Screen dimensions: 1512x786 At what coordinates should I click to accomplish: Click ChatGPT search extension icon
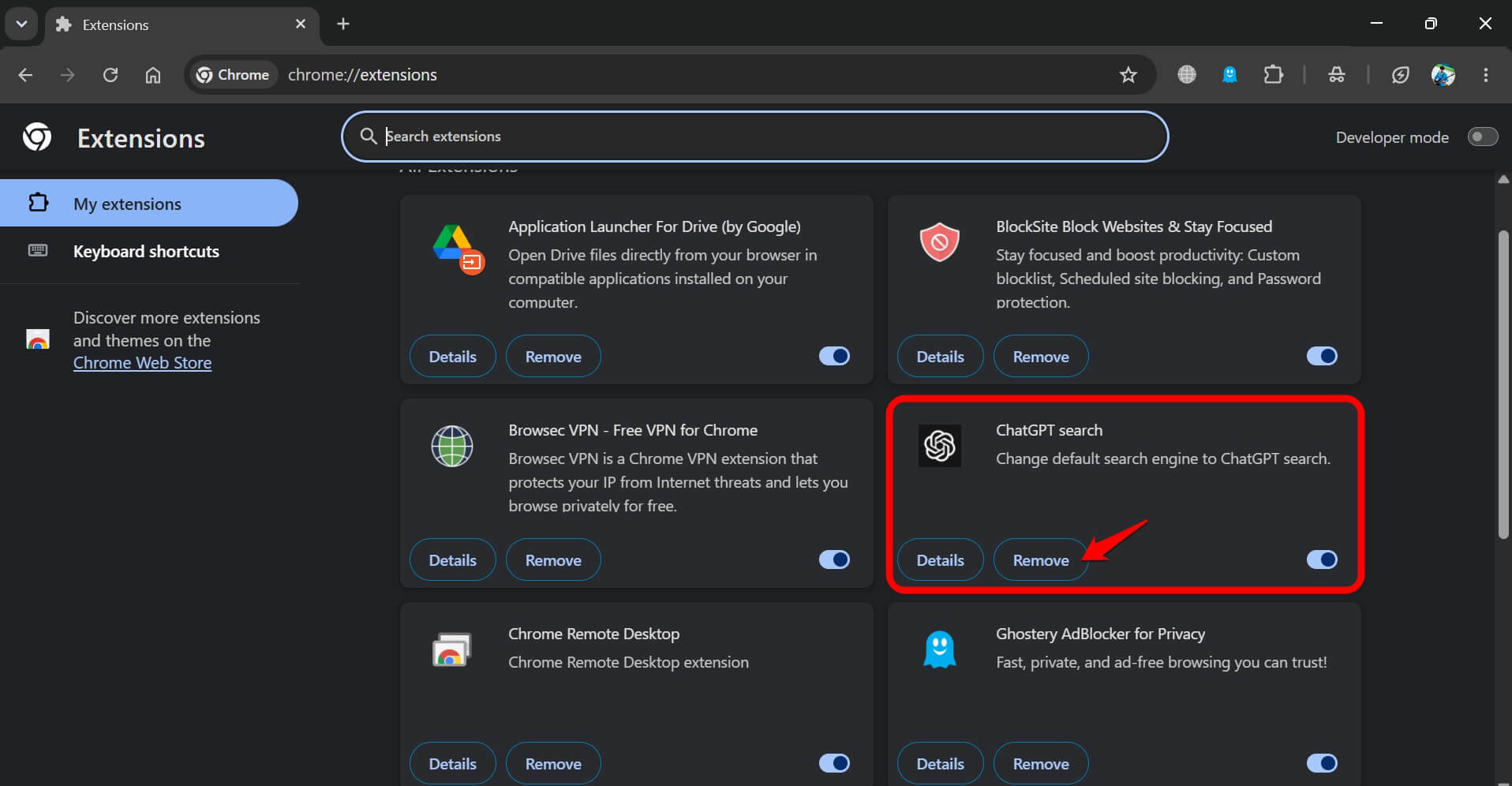pyautogui.click(x=939, y=446)
